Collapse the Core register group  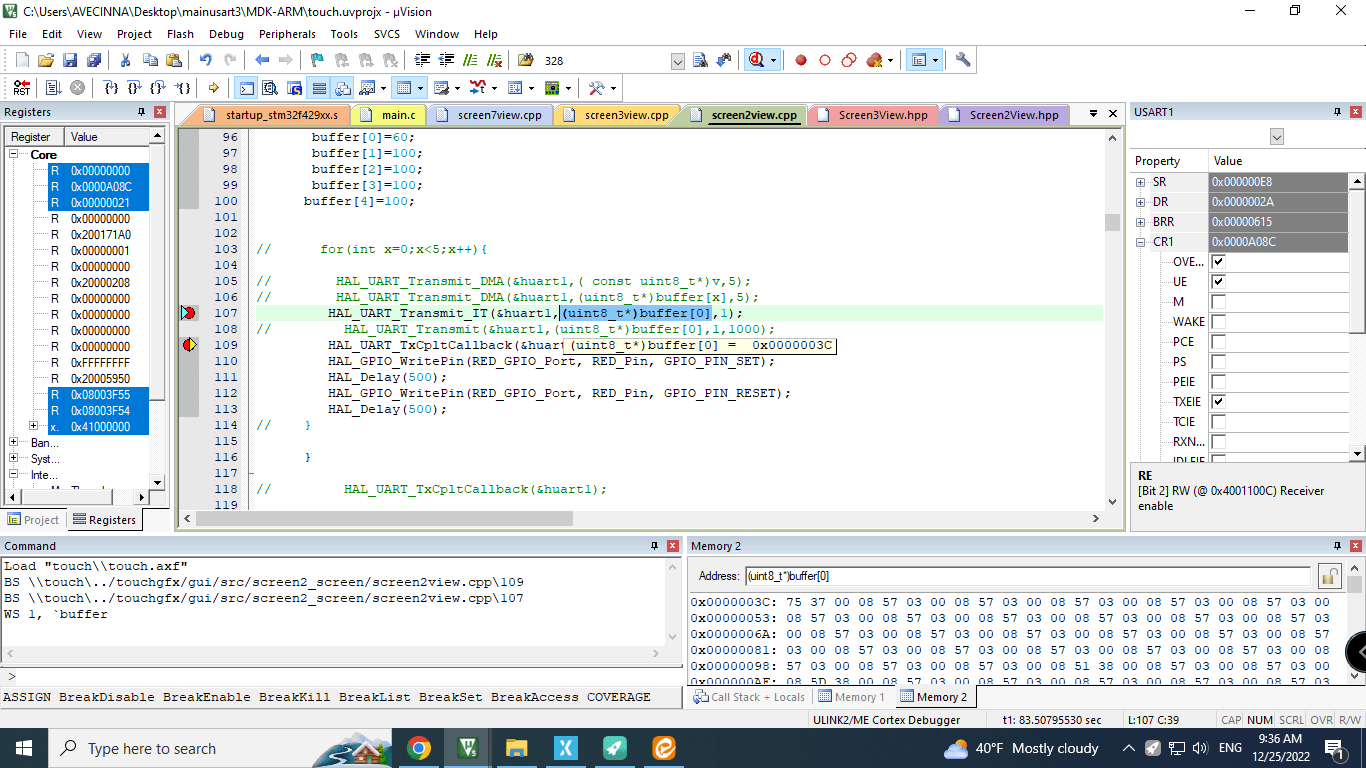[15, 155]
